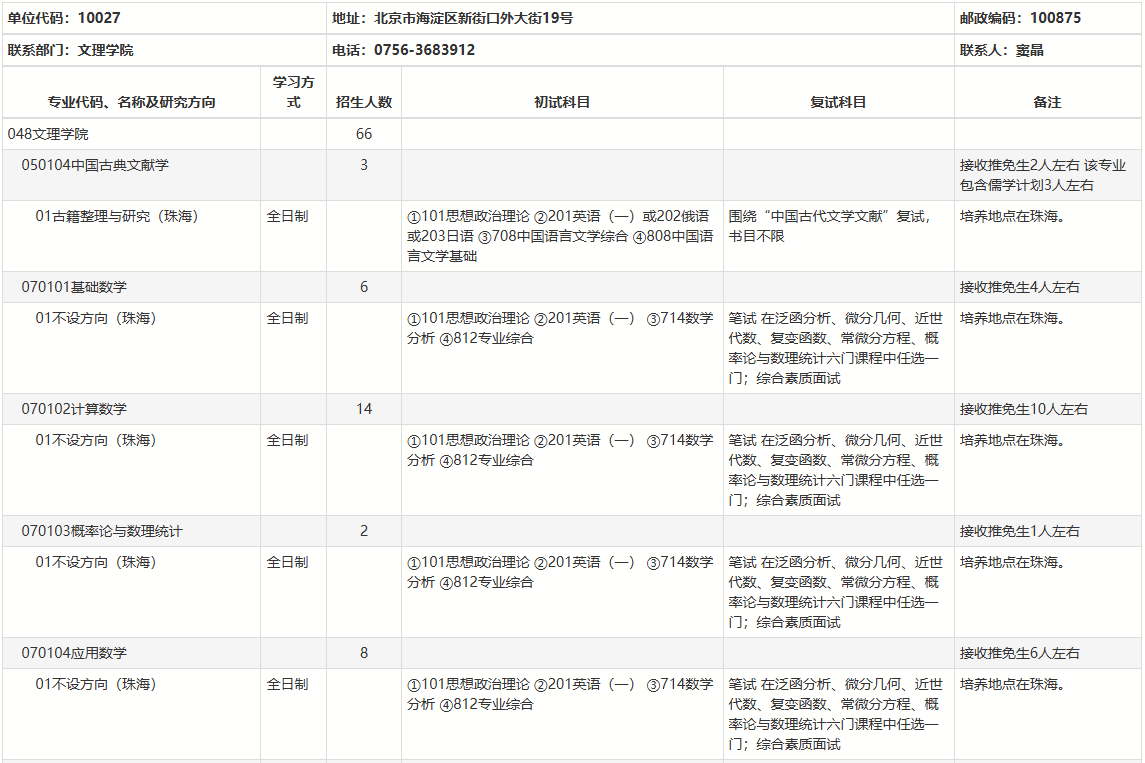
Task: Select the 复试科目 column header
Action: [x=838, y=102]
